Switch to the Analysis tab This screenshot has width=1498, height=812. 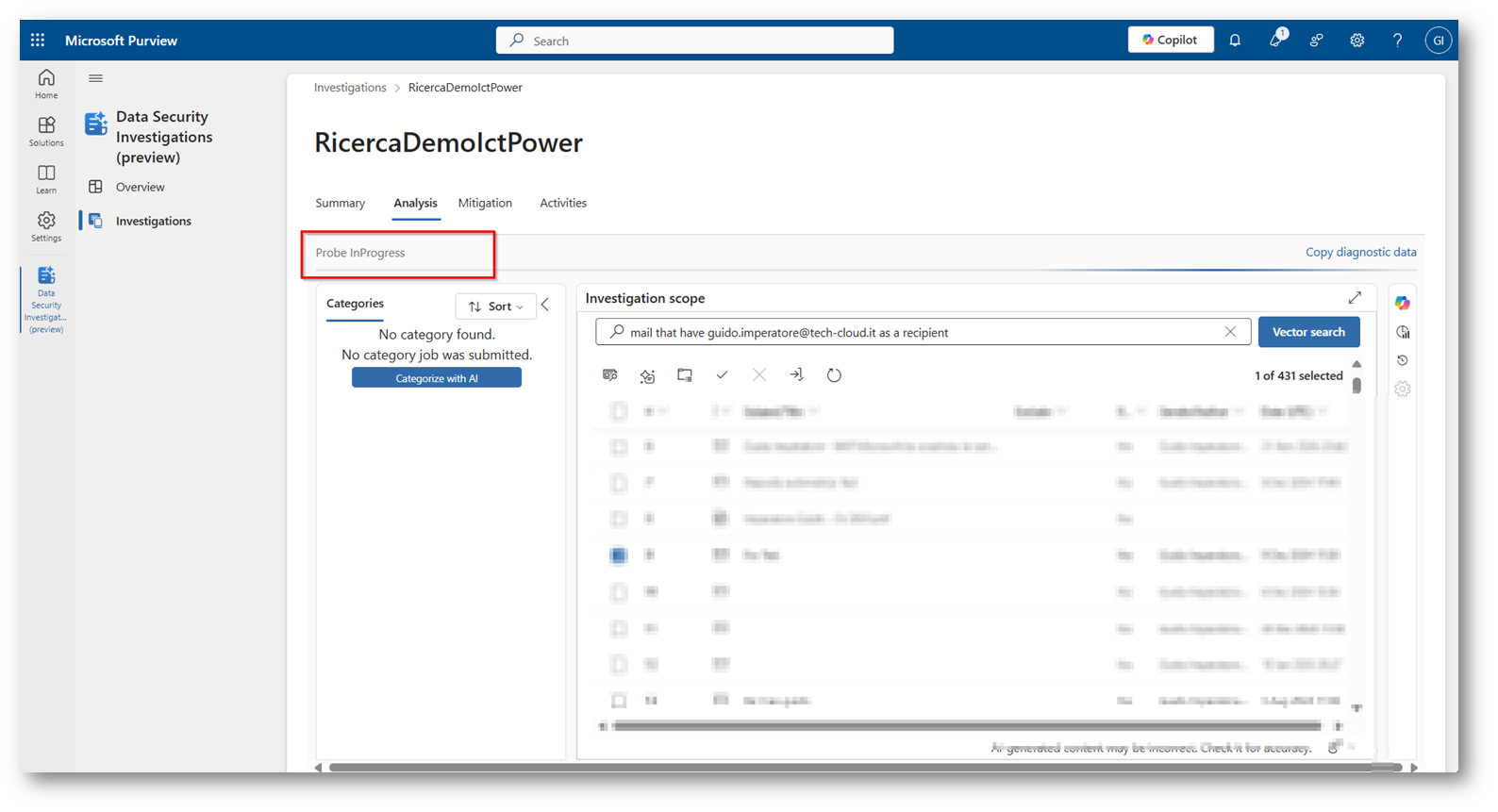415,203
